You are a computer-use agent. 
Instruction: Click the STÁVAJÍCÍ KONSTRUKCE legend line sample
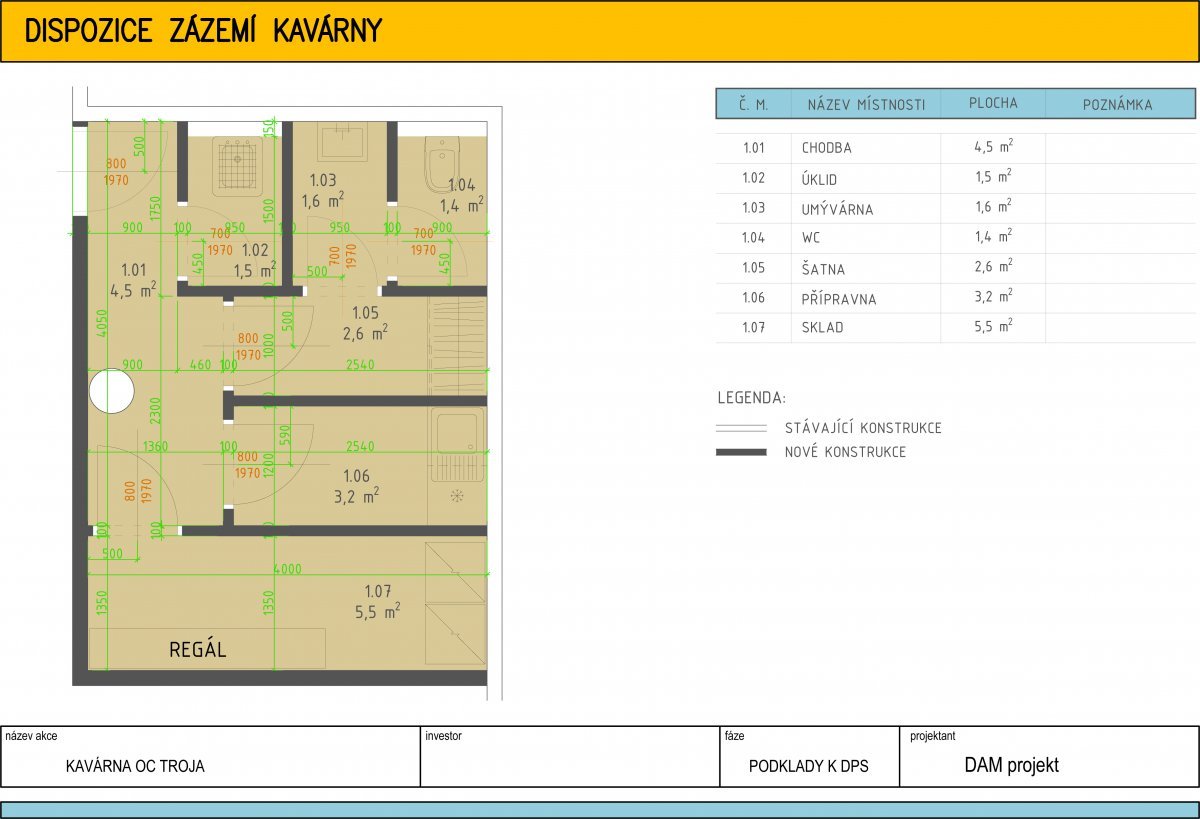[x=741, y=428]
